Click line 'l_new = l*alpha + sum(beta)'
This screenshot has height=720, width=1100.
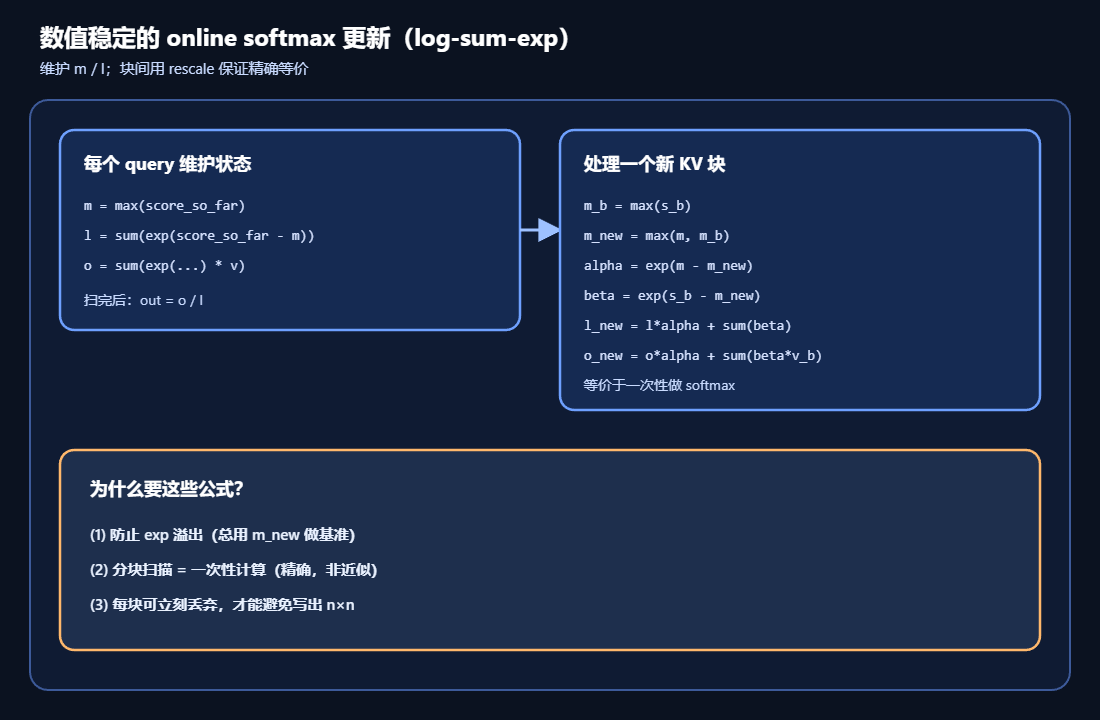[x=687, y=326]
